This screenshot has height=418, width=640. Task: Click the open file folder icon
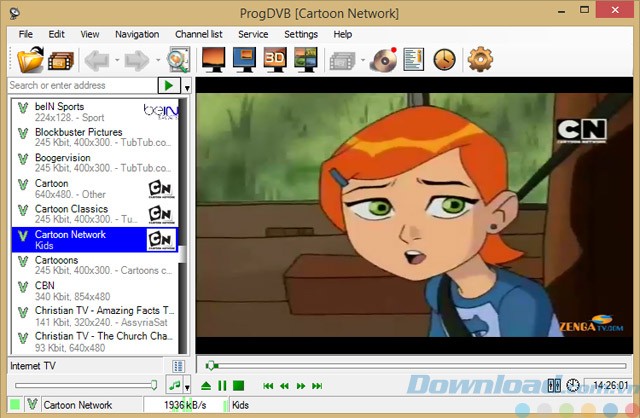(31, 60)
